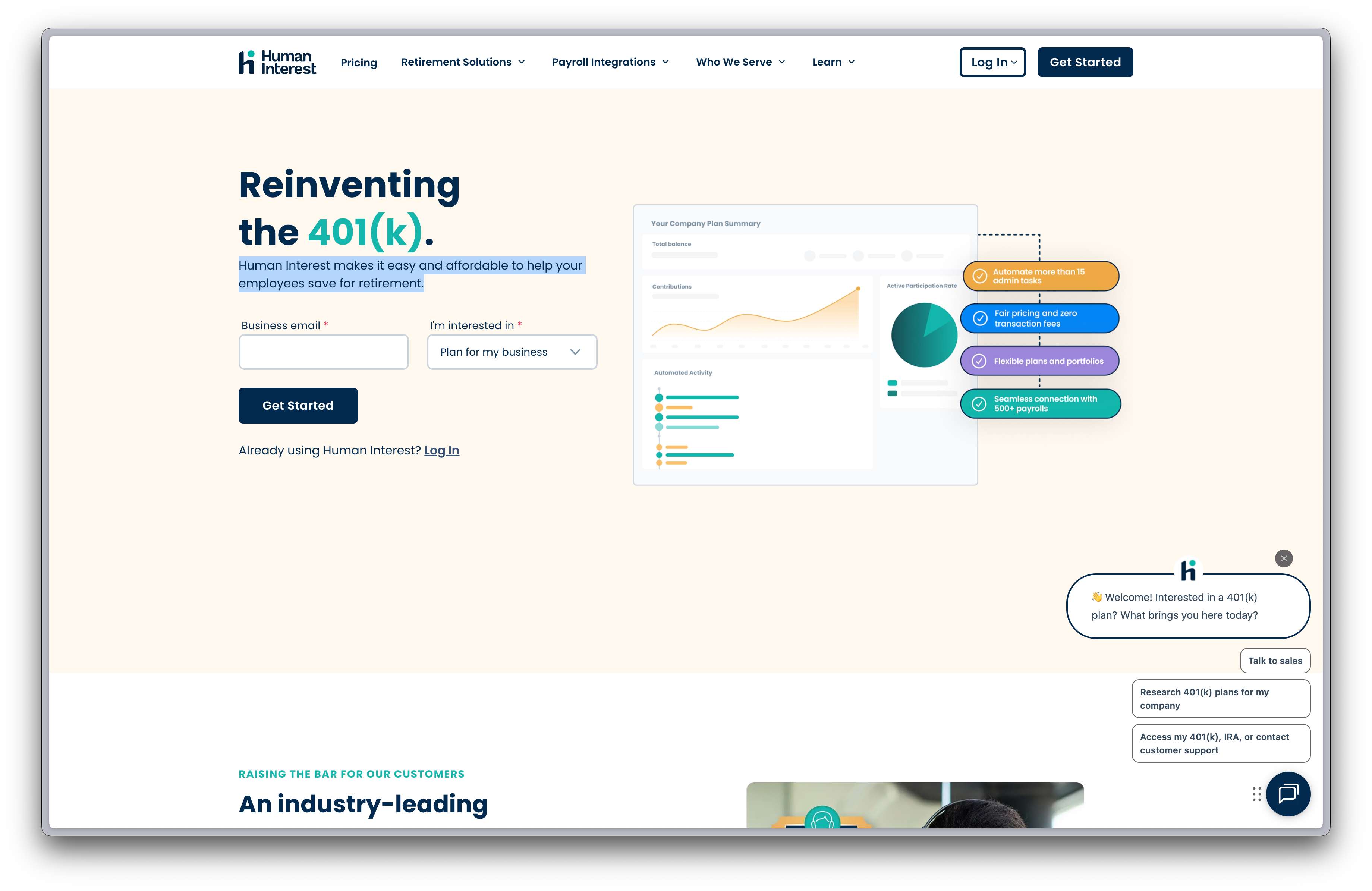Click the chat drag handle dots
Viewport: 1372px width, 891px height.
click(1256, 794)
